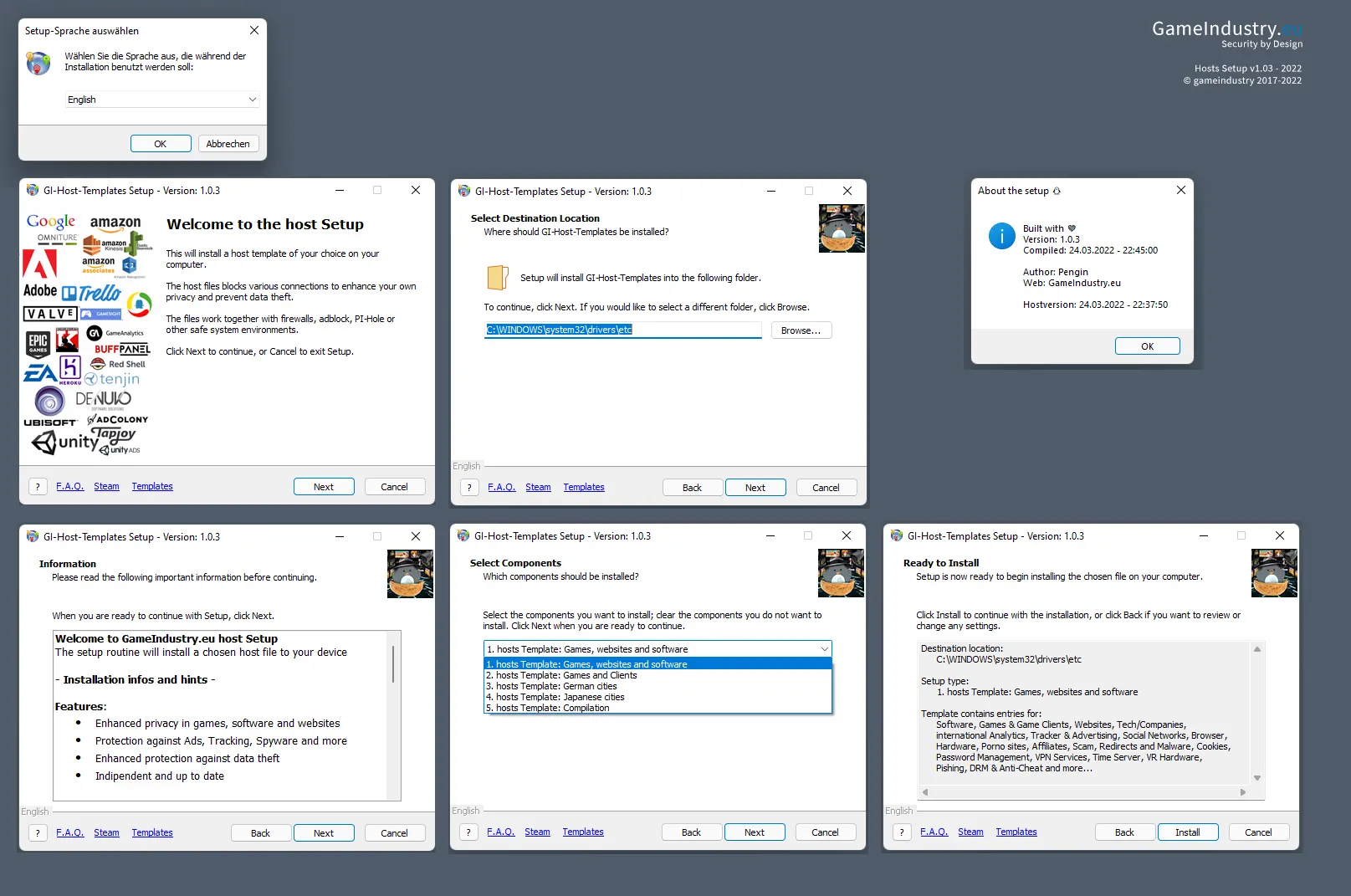Viewport: 1351px width, 896px height.
Task: Click Next in the Information window
Action: pos(324,833)
